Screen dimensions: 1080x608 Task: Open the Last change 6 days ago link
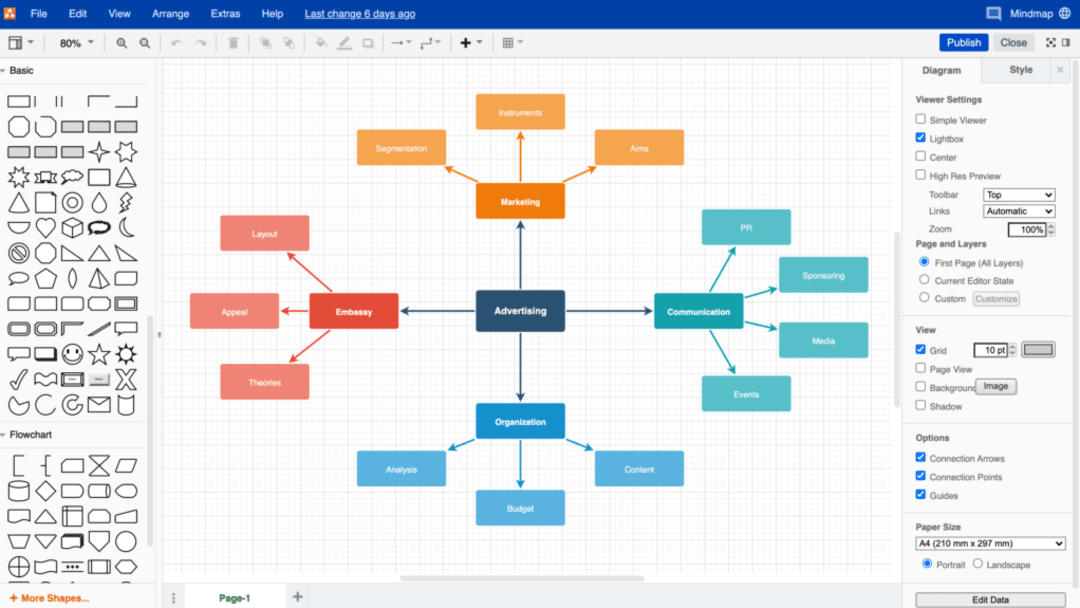click(x=360, y=13)
